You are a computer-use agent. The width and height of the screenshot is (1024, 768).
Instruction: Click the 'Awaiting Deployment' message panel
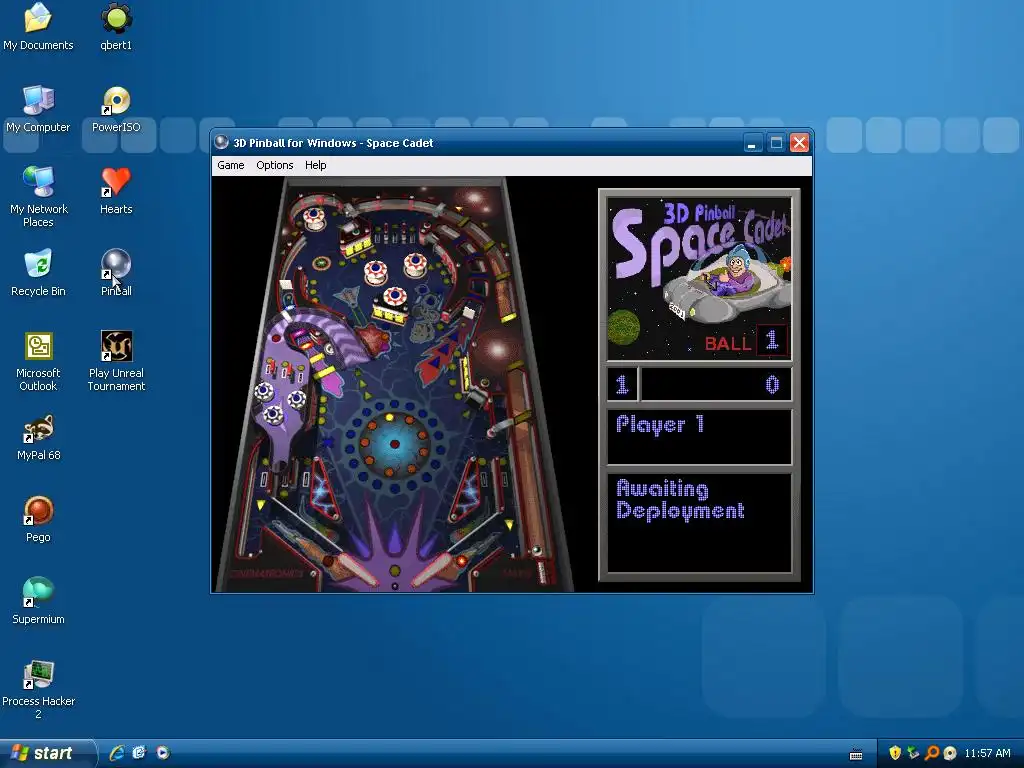pos(699,523)
